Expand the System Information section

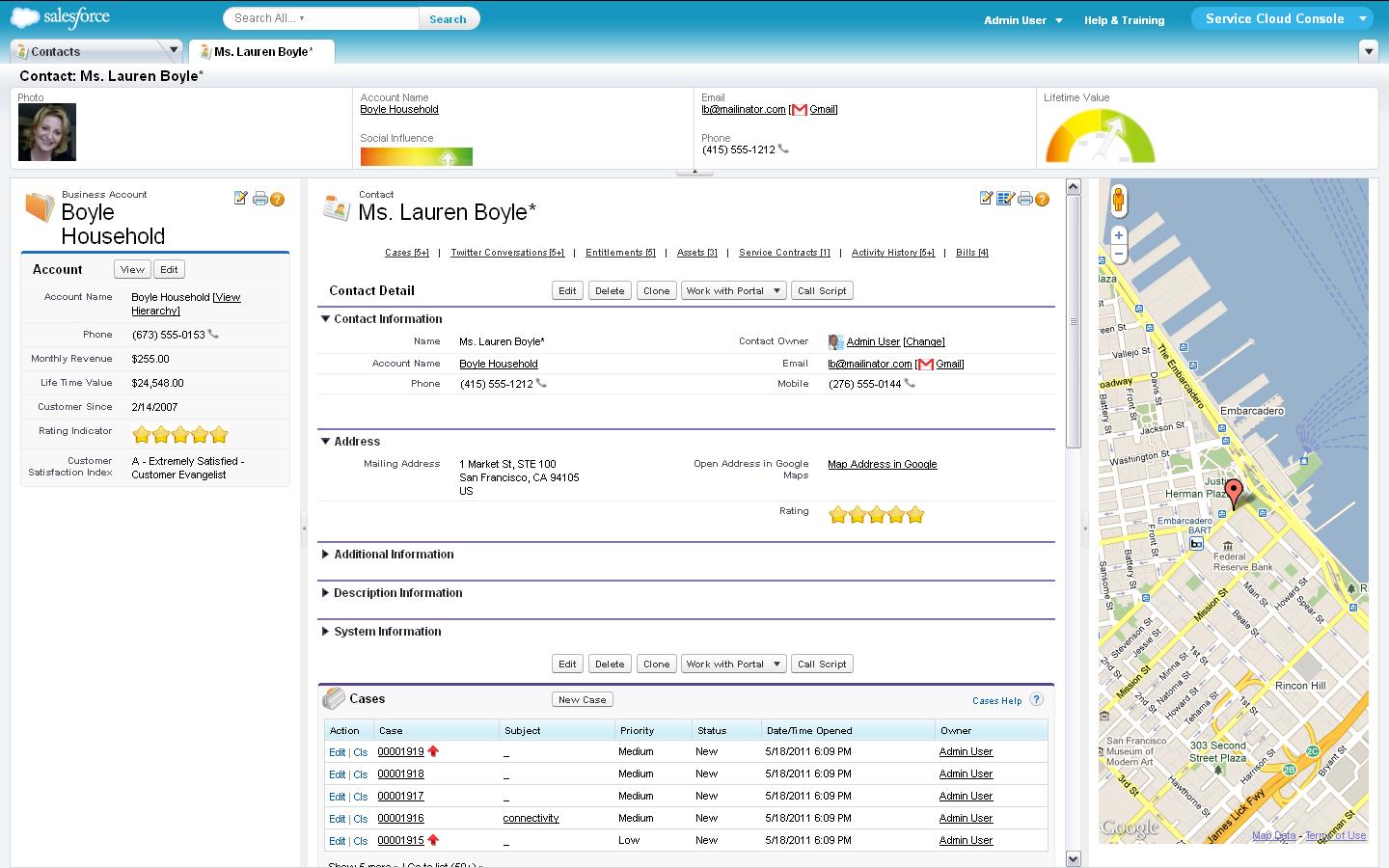click(326, 632)
